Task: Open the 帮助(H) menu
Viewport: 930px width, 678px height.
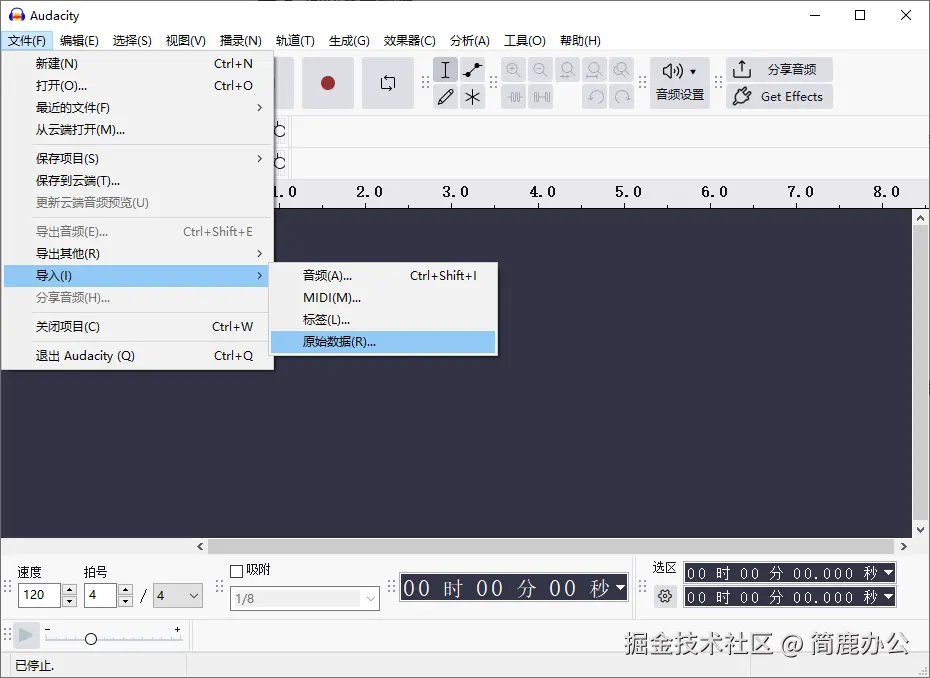Action: tap(580, 40)
